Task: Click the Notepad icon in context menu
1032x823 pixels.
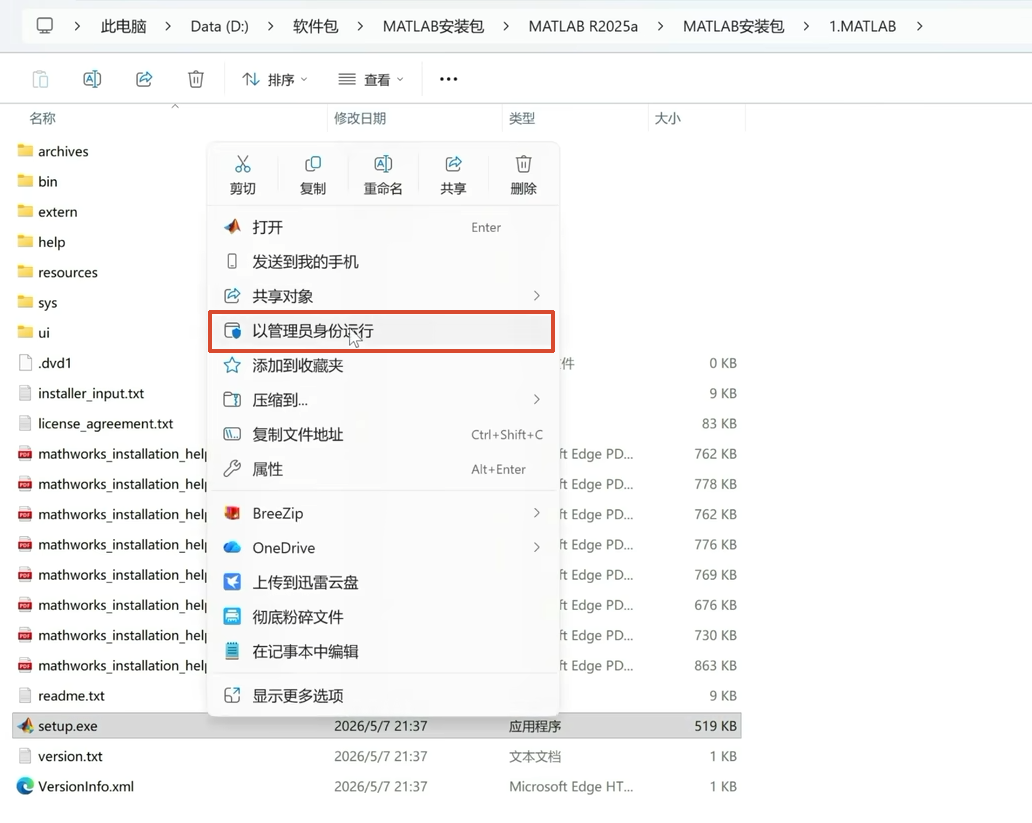Action: click(232, 651)
